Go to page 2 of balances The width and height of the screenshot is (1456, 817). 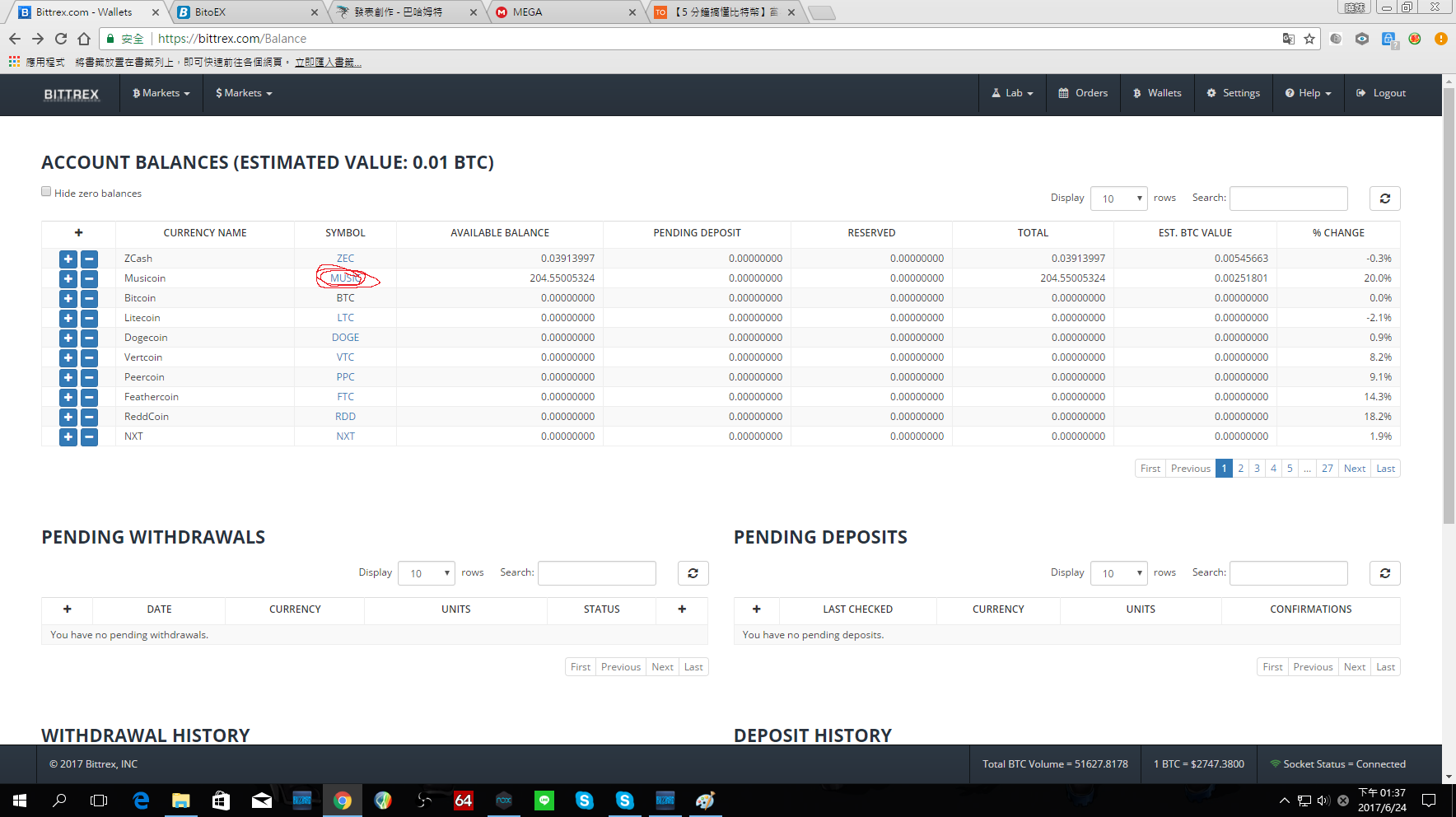coord(1240,469)
